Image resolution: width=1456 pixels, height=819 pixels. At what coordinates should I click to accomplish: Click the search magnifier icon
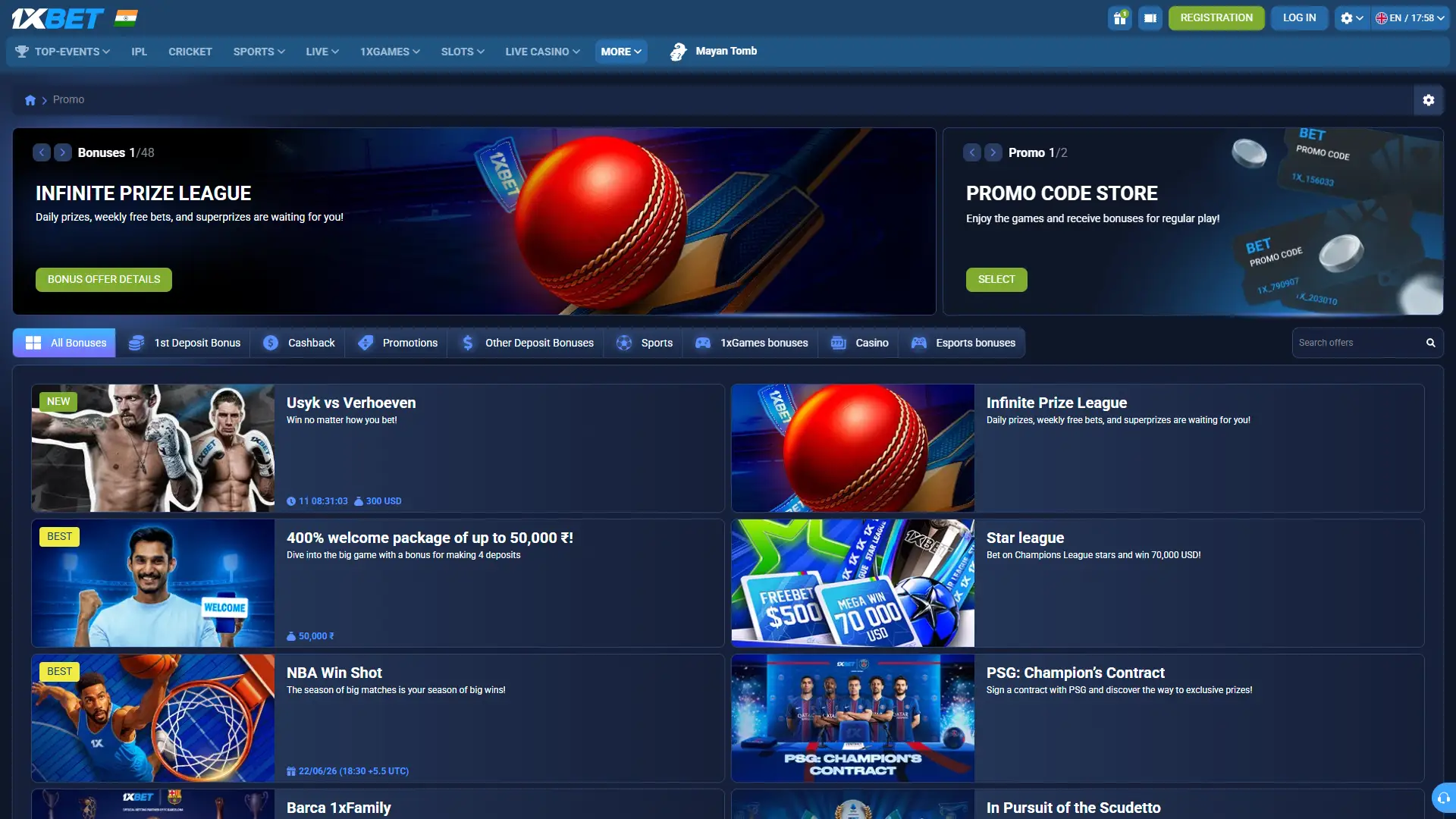click(x=1430, y=343)
